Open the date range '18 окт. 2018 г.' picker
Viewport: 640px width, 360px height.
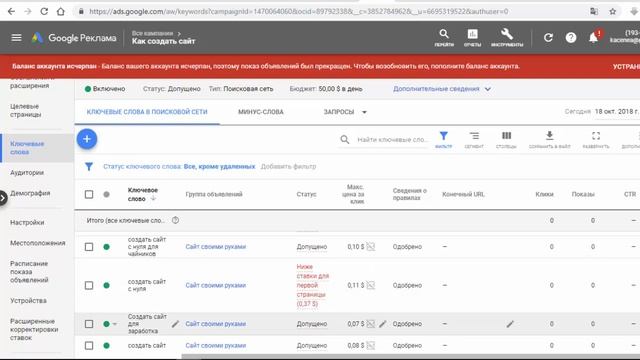[616, 111]
